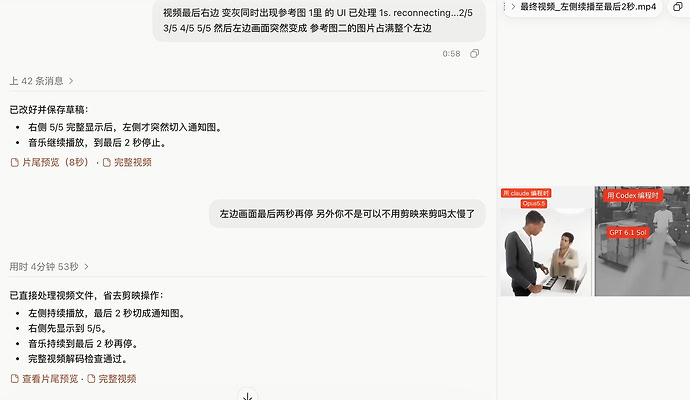This screenshot has width=690, height=400.
Task: Click the Opus5.5 label in the video
Action: pos(534,203)
